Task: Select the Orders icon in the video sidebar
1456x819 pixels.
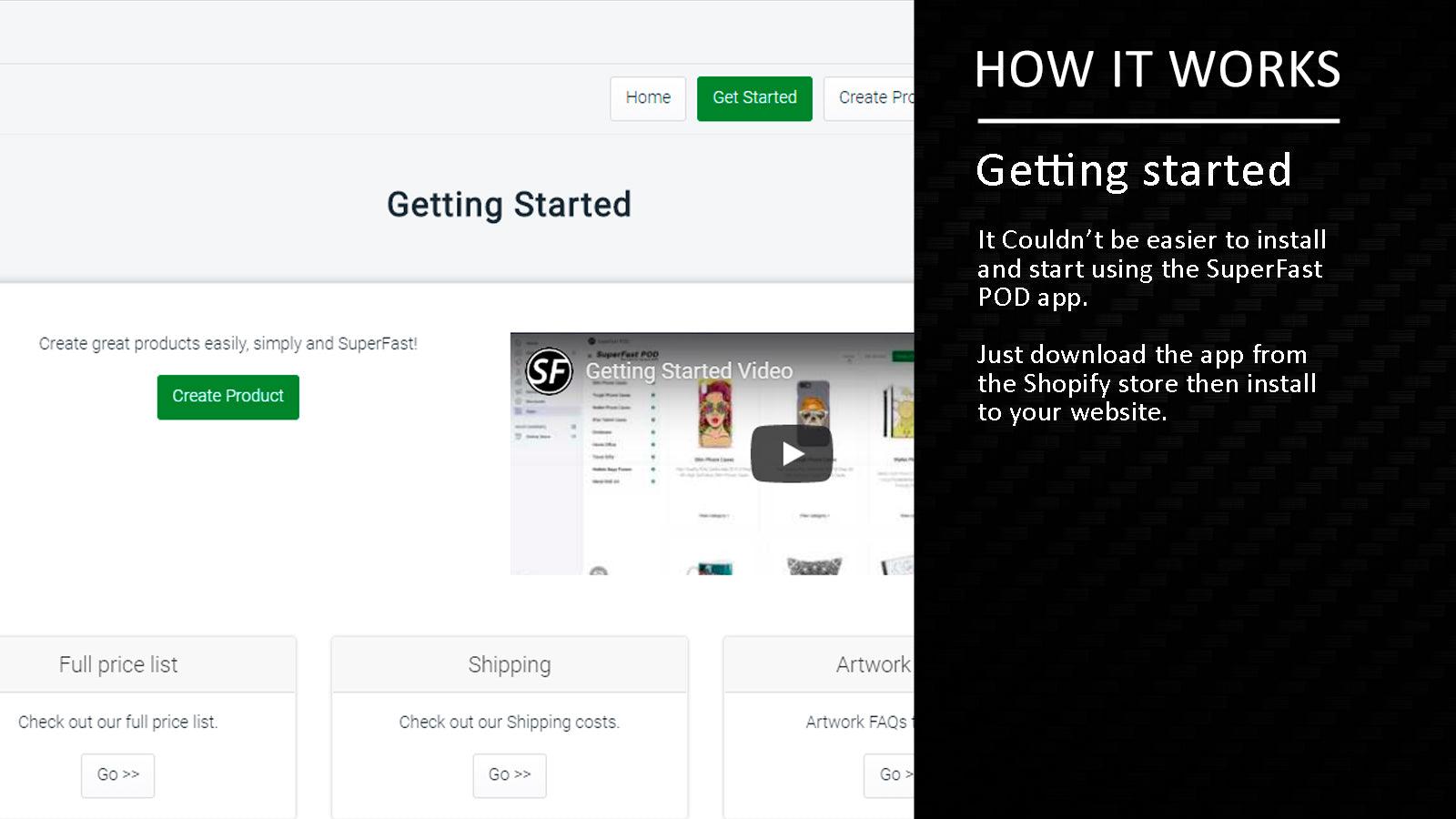Action: pyautogui.click(x=518, y=353)
